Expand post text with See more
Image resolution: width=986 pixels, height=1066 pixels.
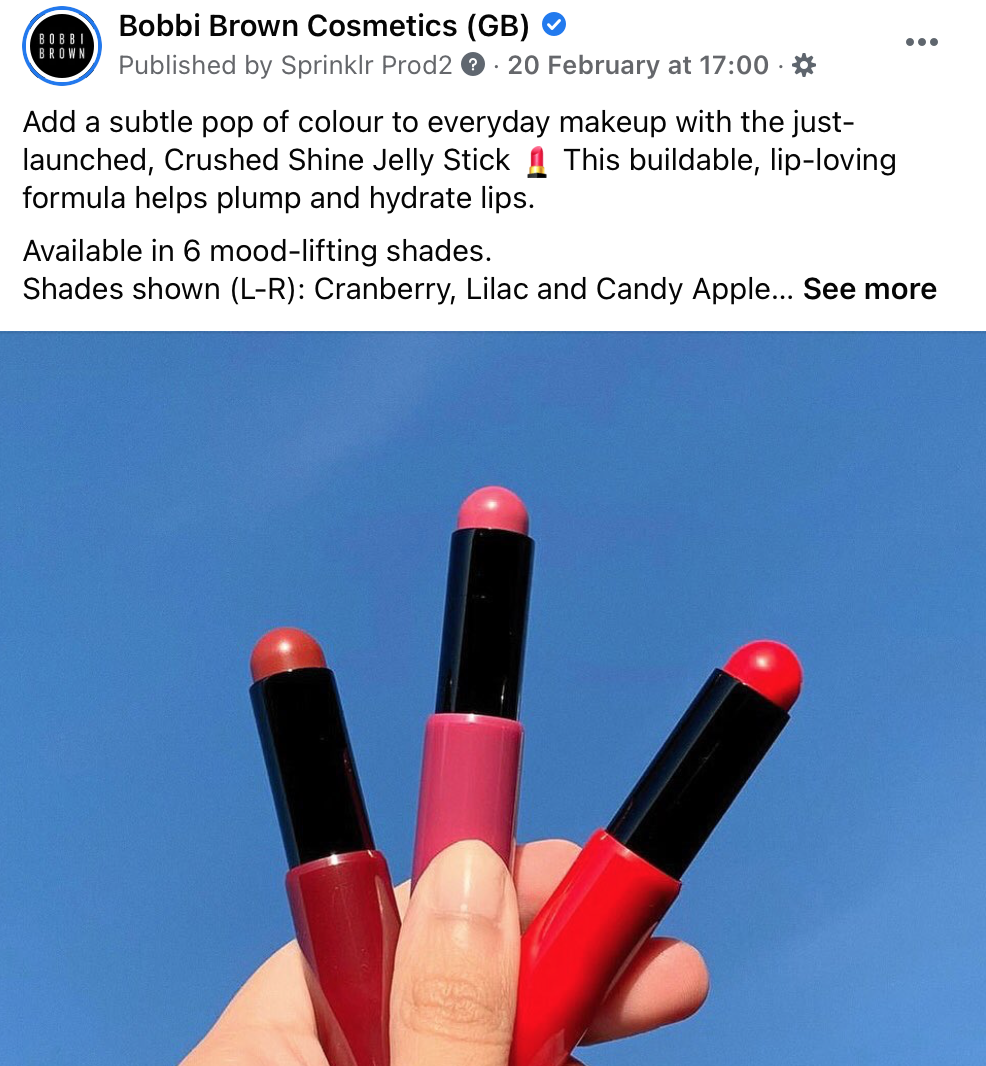pyautogui.click(x=870, y=289)
